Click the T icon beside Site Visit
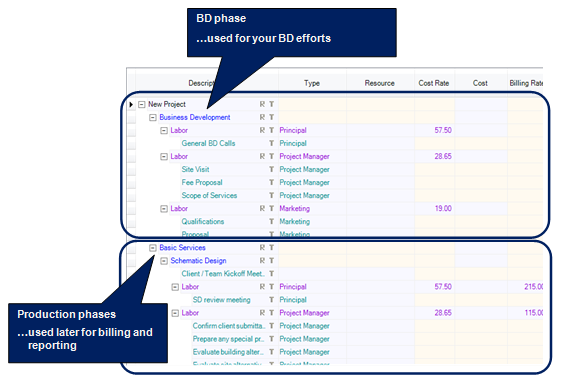The height and width of the screenshot is (383, 563). coord(271,169)
